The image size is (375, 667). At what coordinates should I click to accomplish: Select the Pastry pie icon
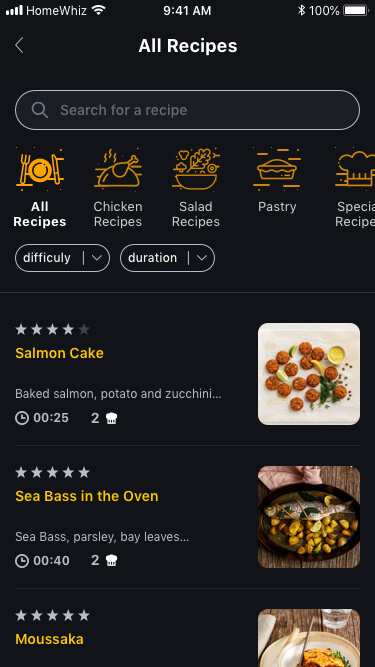277,169
